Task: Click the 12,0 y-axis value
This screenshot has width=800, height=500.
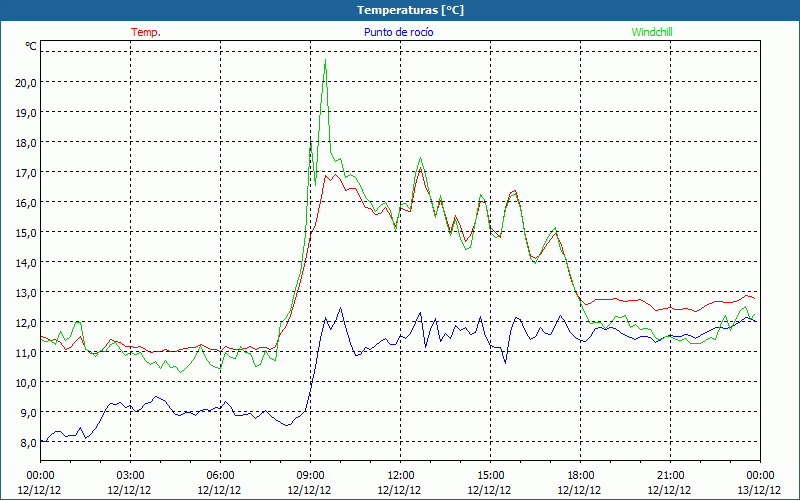Action: [26, 323]
